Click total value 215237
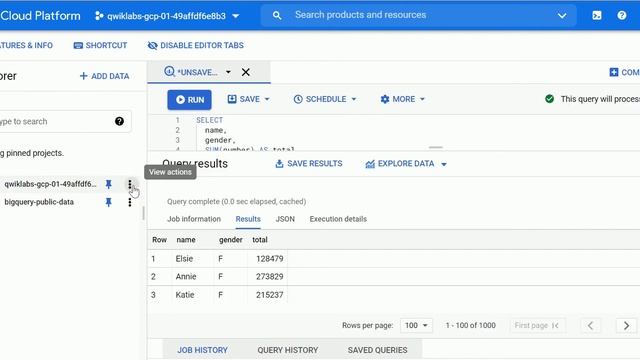This screenshot has width=640, height=360. [269, 295]
